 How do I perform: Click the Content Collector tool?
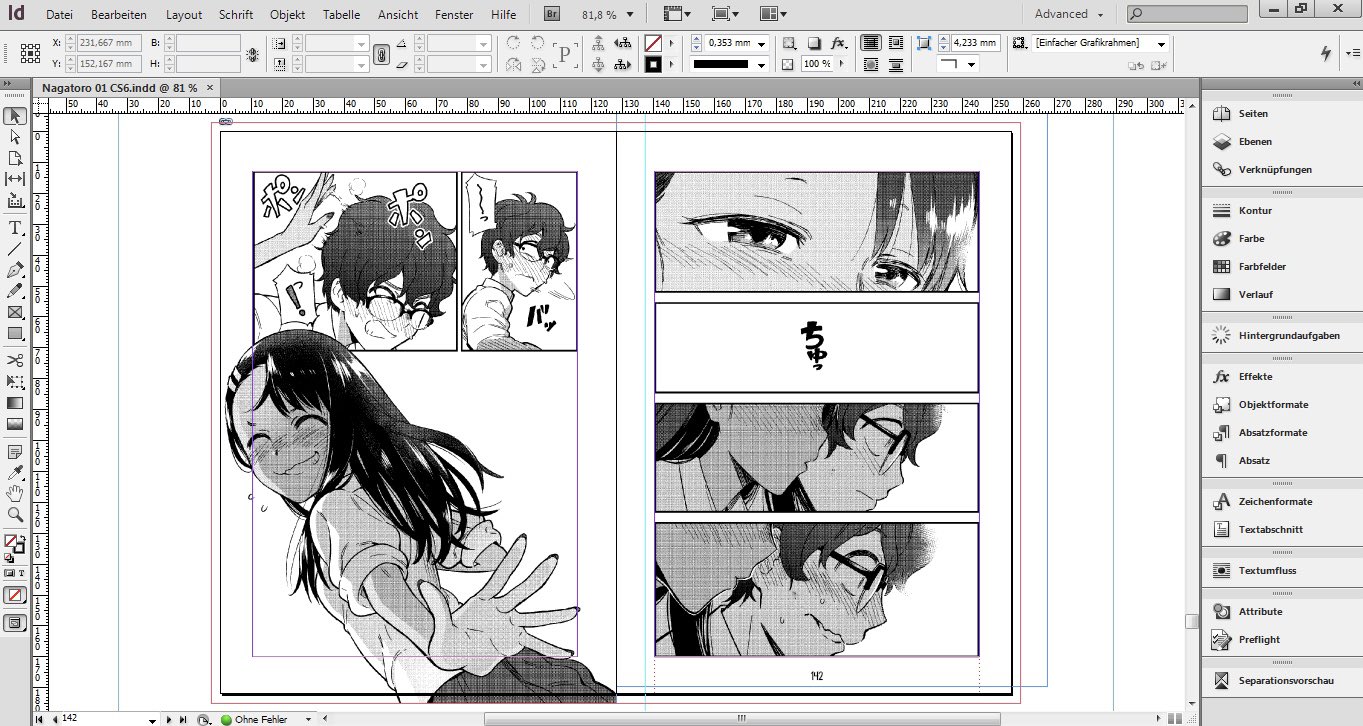[x=15, y=201]
